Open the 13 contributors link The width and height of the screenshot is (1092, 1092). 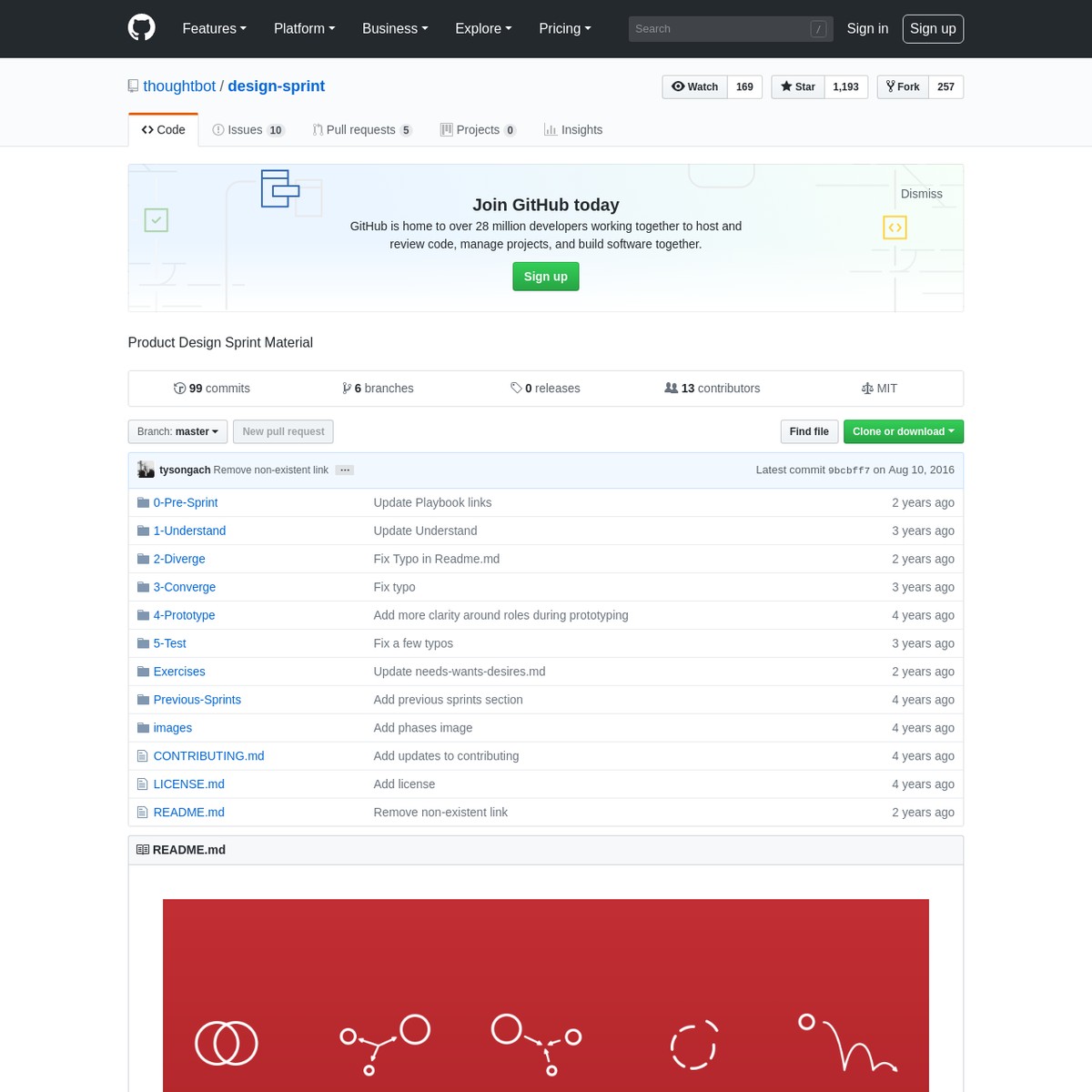[x=713, y=389]
